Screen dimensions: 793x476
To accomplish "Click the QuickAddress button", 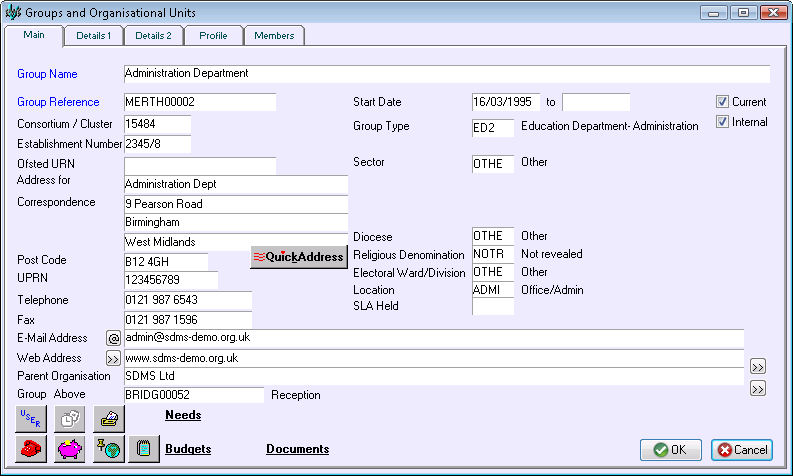I will click(x=299, y=257).
